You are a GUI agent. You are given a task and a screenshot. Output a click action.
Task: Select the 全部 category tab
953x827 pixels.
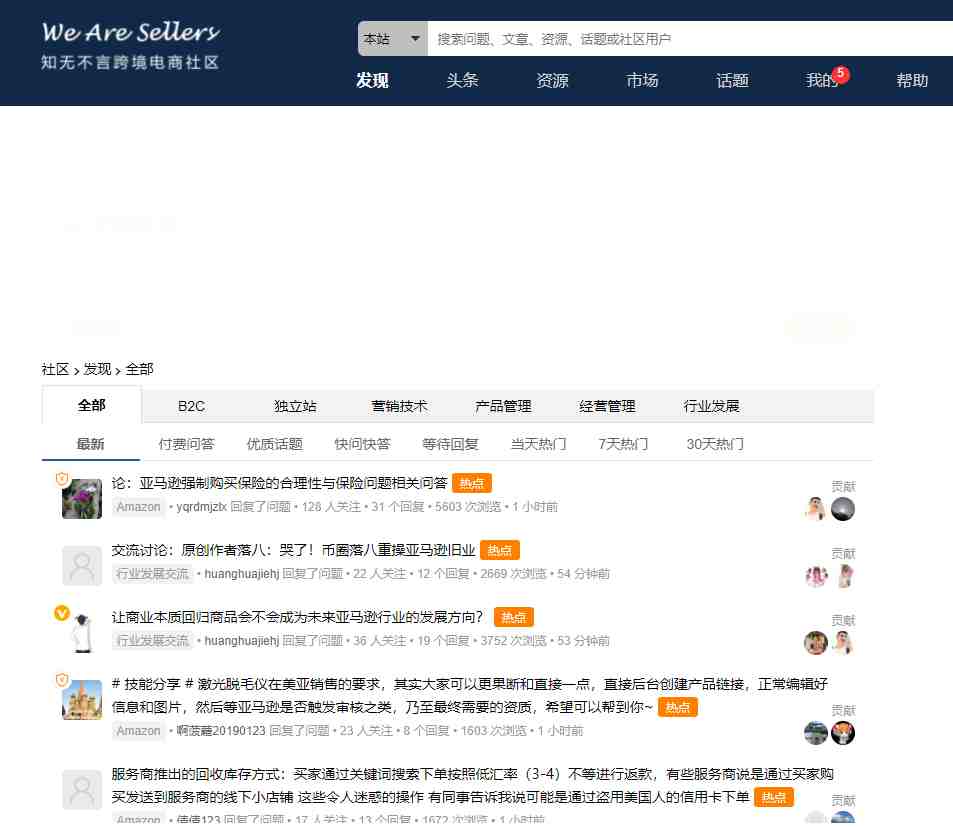pyautogui.click(x=92, y=405)
